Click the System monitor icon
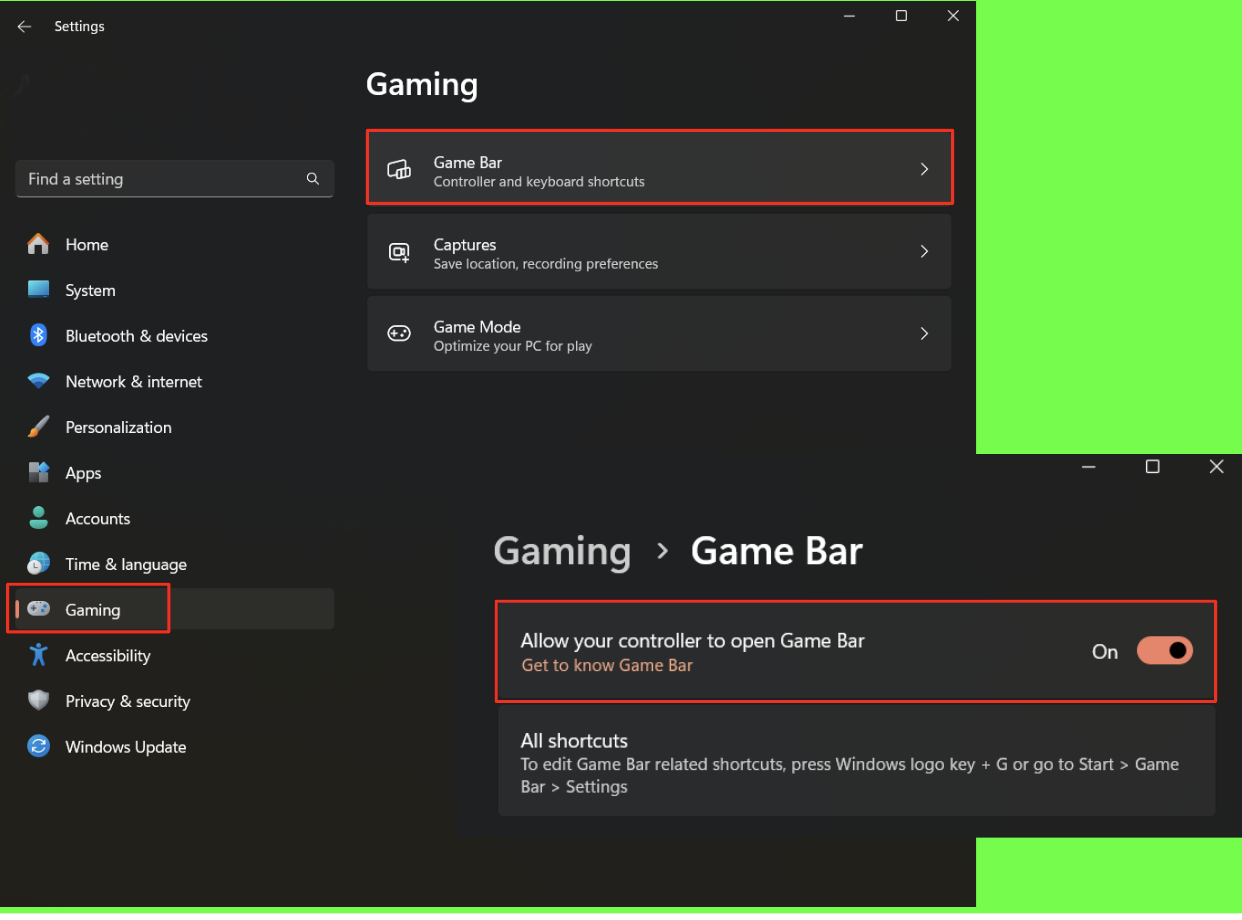 pos(38,290)
